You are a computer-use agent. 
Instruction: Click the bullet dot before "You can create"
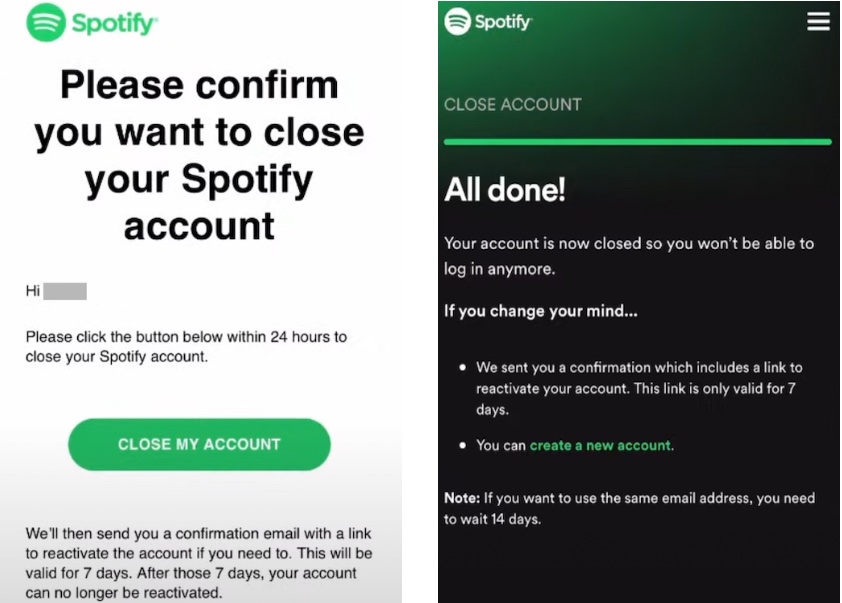tap(462, 446)
